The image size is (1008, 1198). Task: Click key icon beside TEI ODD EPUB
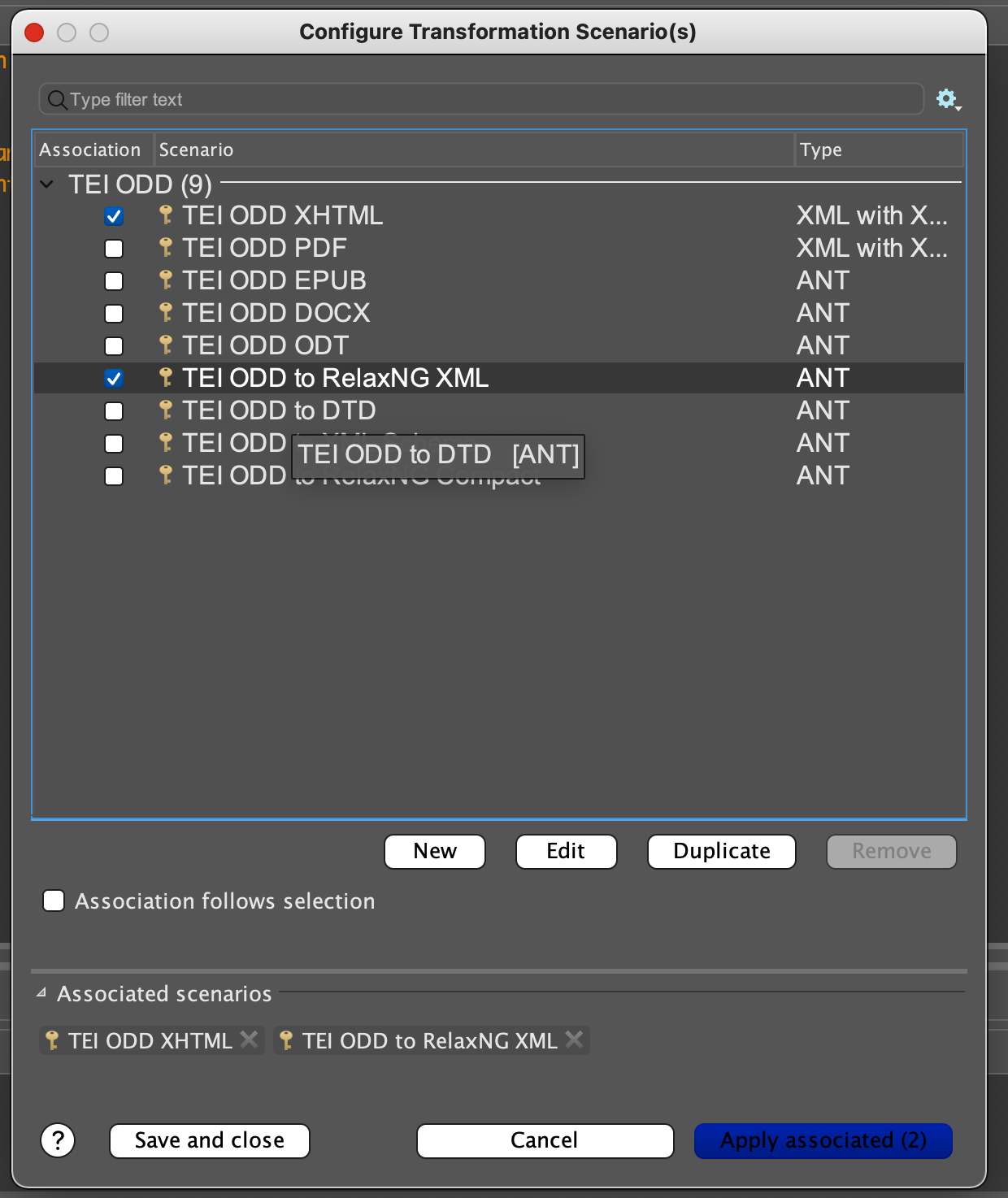pyautogui.click(x=166, y=280)
